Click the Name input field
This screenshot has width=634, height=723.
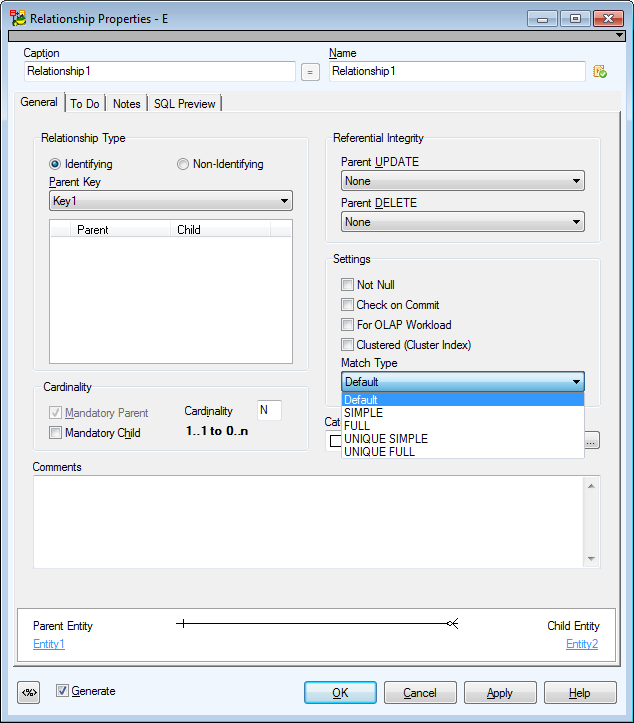coord(457,71)
